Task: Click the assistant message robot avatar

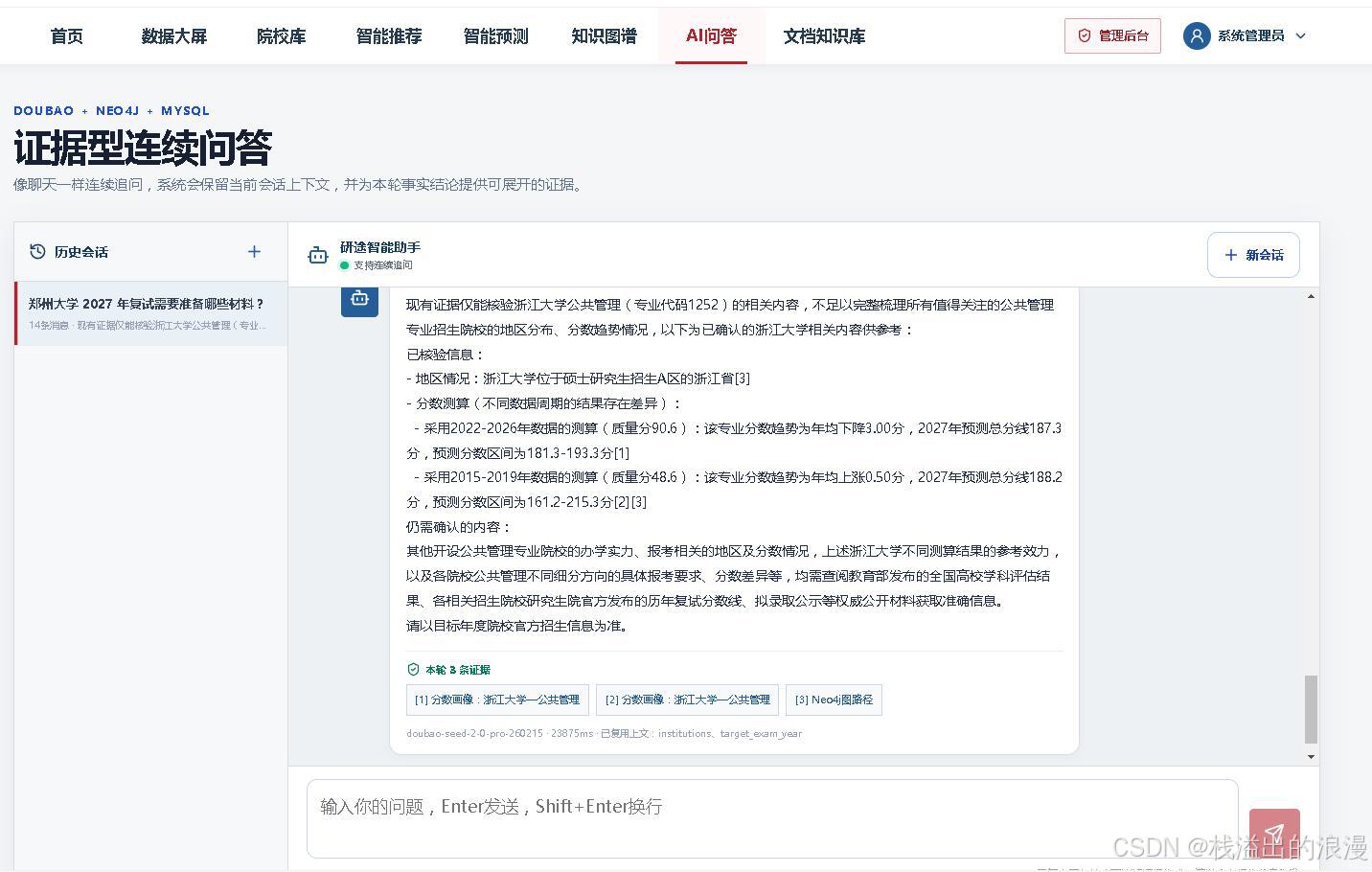Action: (359, 298)
